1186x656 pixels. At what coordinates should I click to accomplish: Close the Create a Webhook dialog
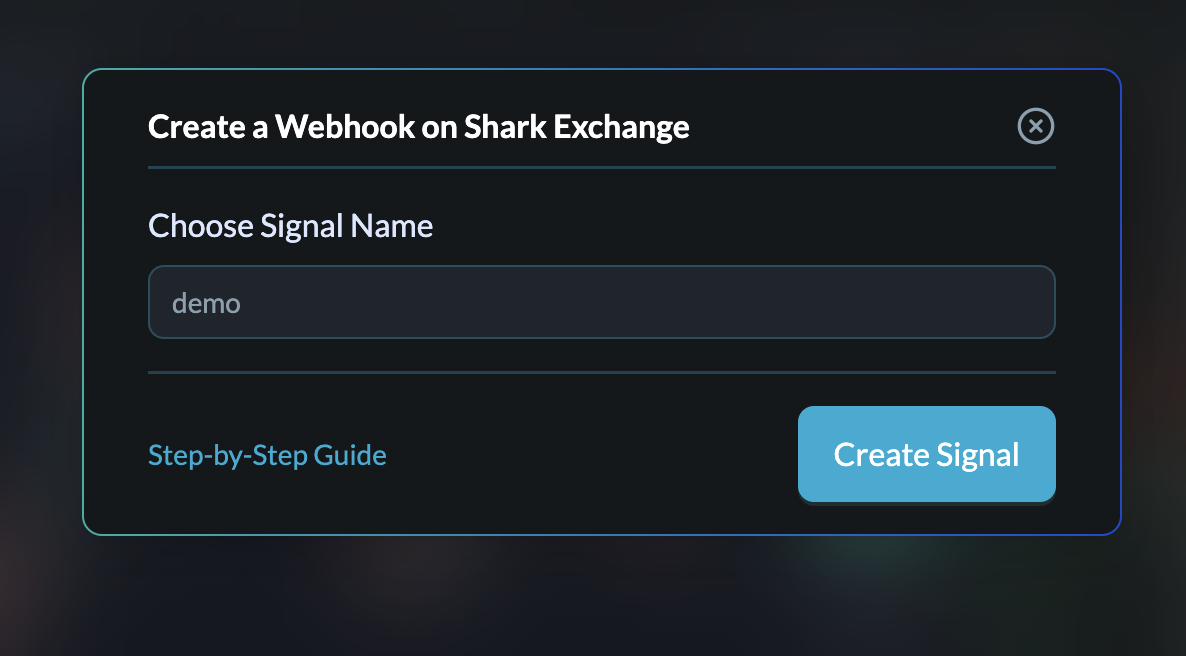(x=1036, y=126)
